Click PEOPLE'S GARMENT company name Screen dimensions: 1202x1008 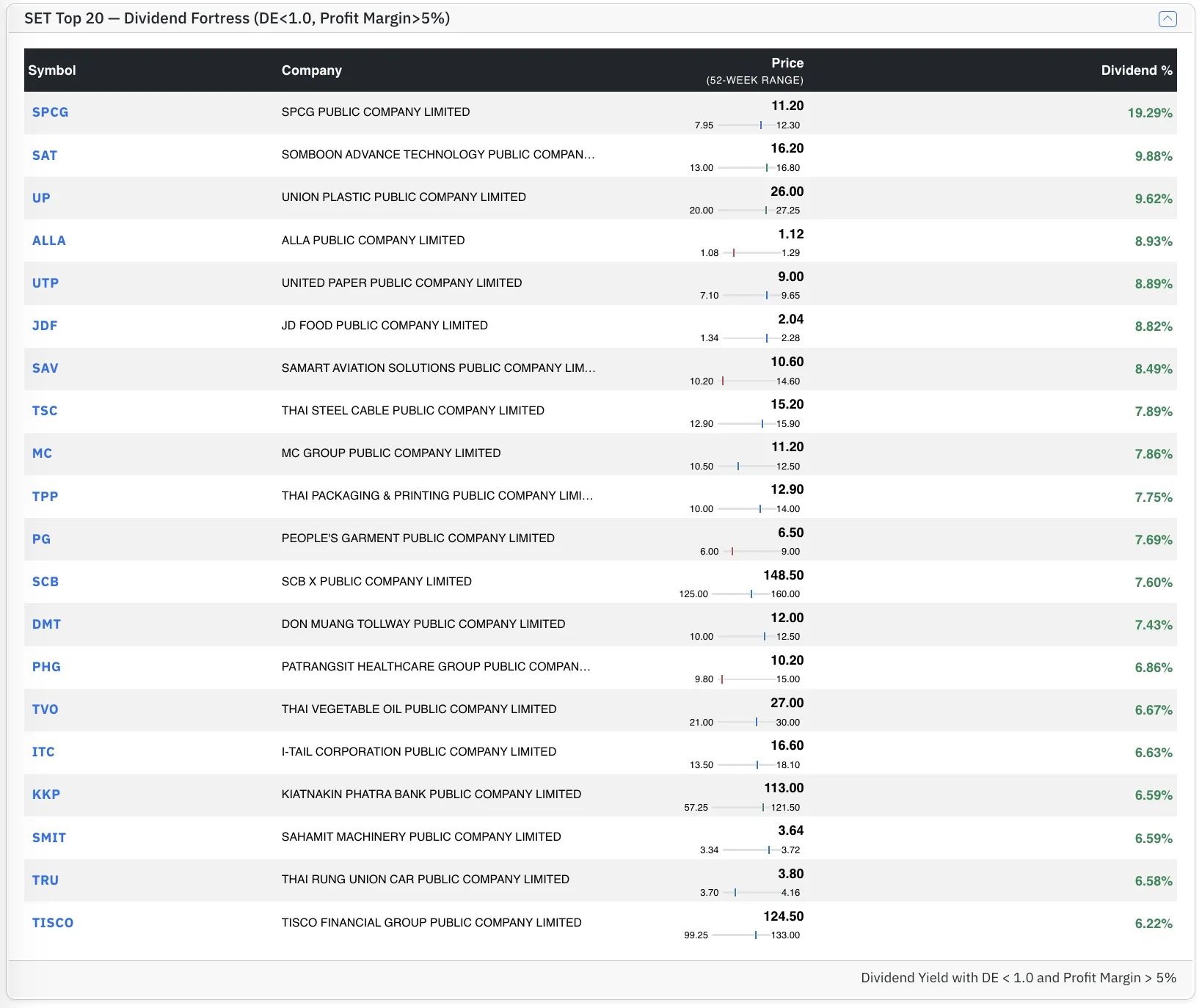click(x=418, y=538)
